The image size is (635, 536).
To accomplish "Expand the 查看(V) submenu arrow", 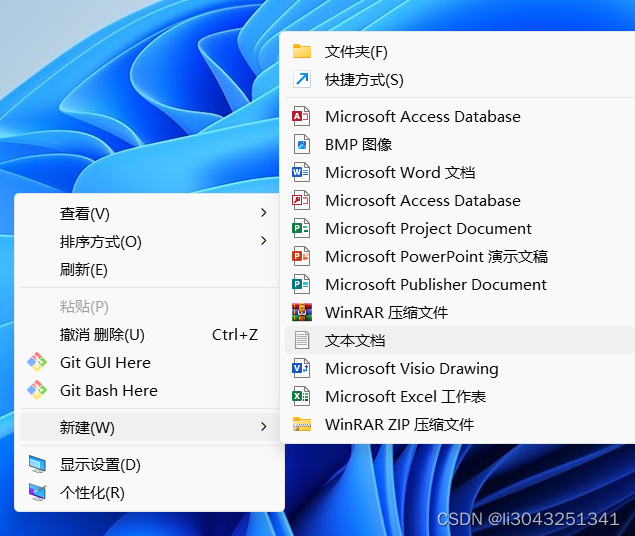I will pyautogui.click(x=264, y=213).
